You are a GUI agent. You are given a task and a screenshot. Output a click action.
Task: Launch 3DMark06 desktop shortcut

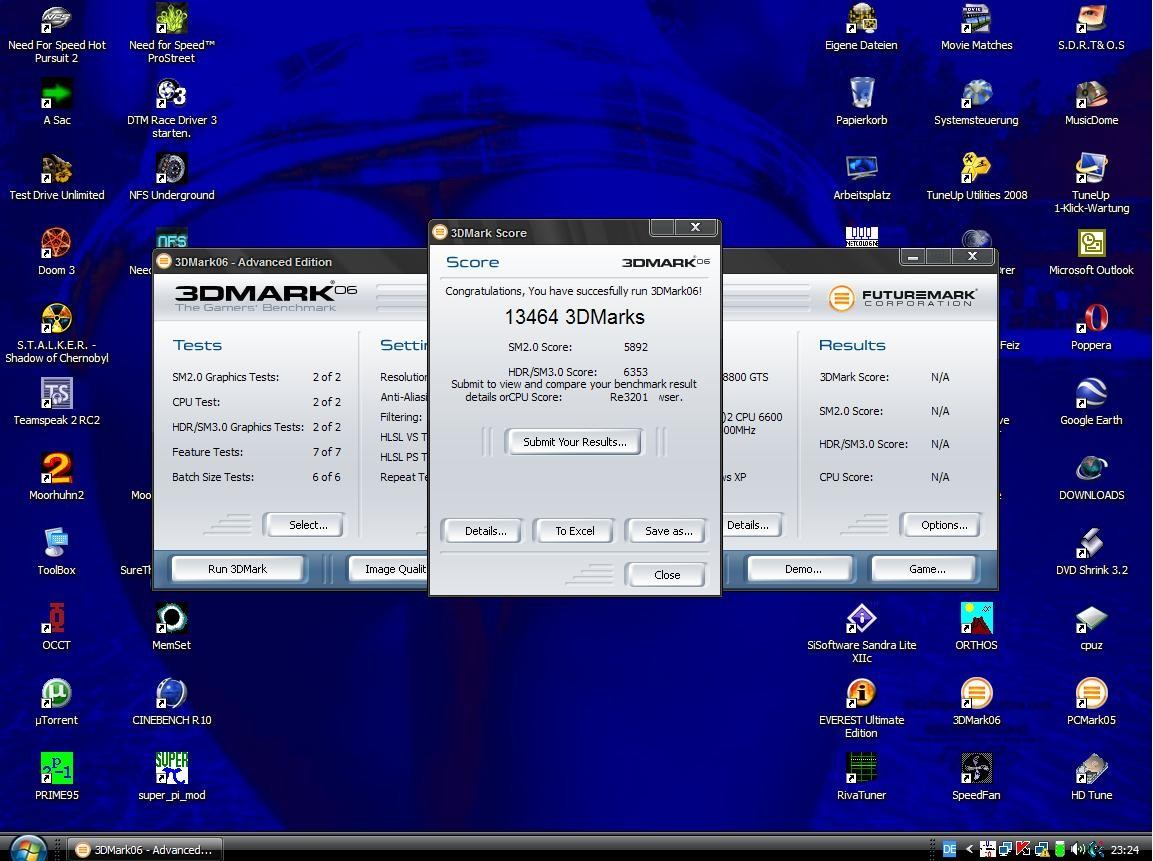click(977, 703)
